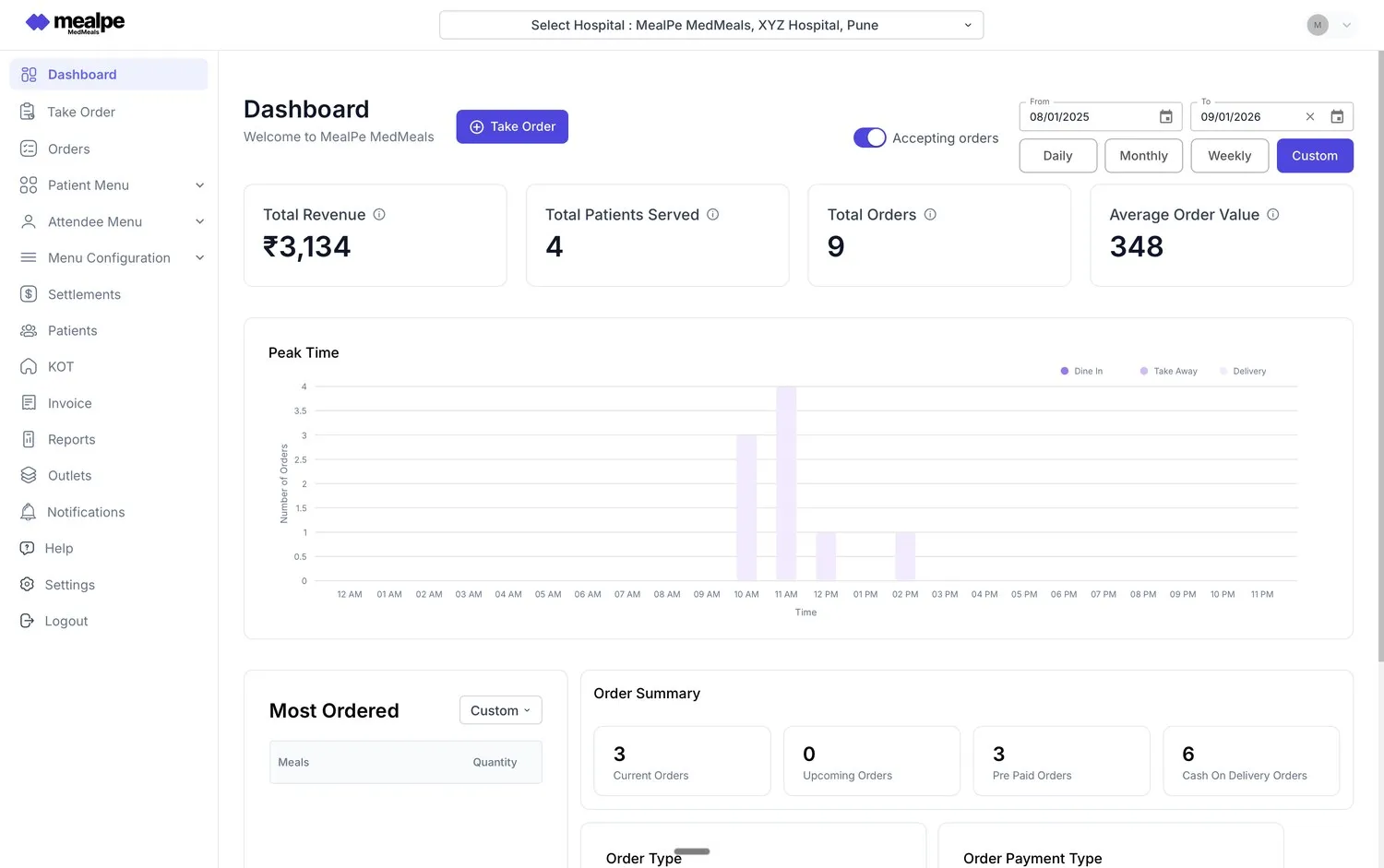
Task: Select the Weekly range tab
Action: pyautogui.click(x=1230, y=156)
